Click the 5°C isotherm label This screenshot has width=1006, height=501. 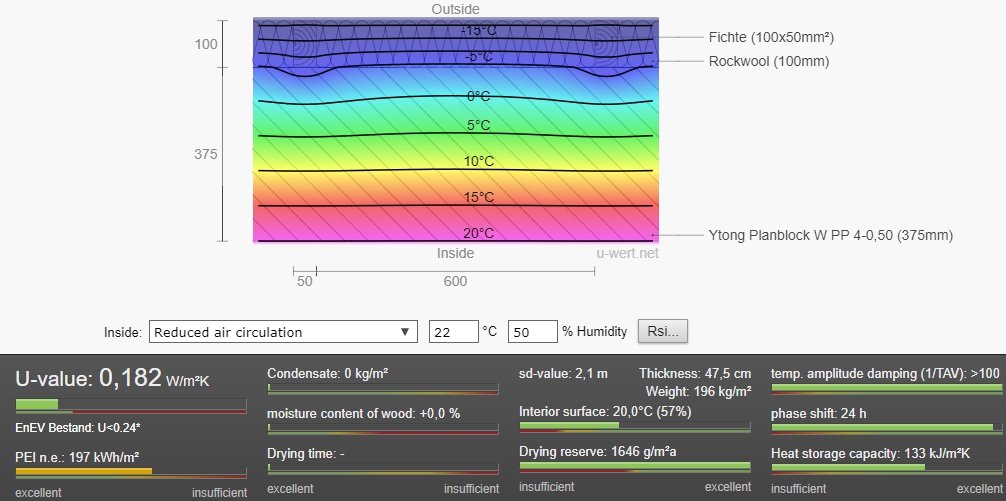click(x=479, y=126)
